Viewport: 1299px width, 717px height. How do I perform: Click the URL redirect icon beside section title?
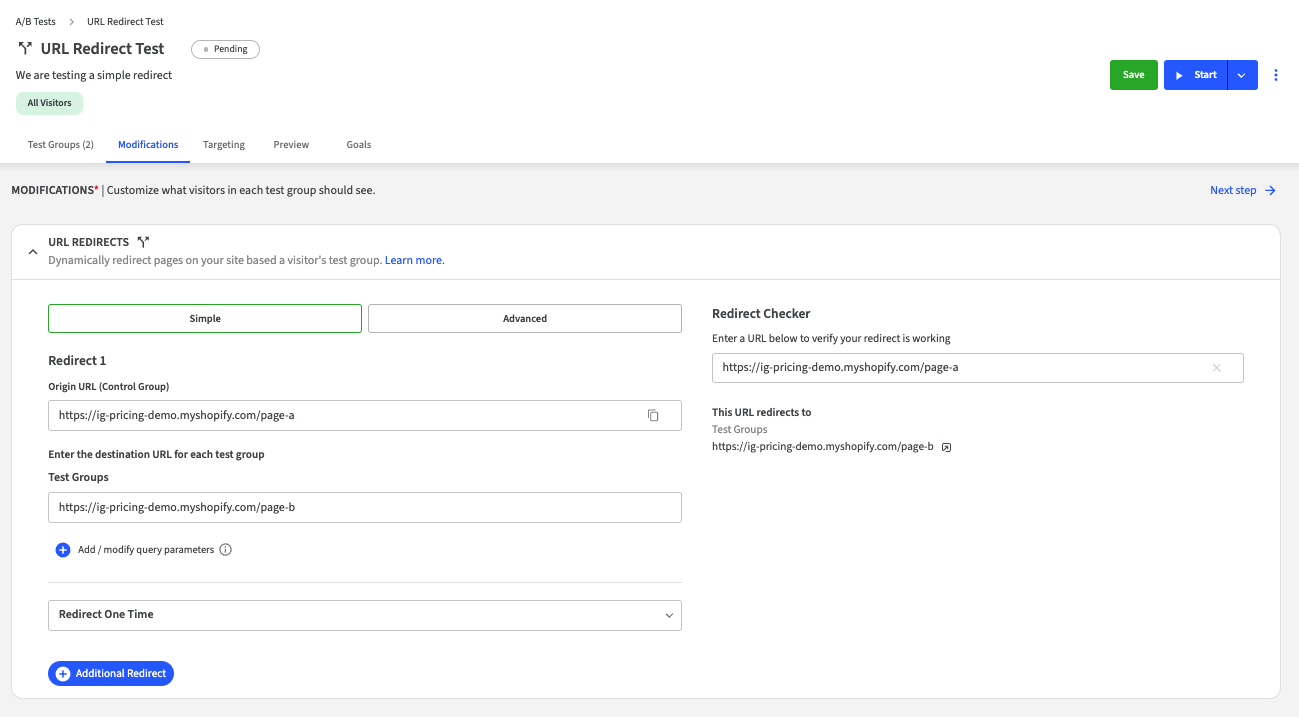(144, 242)
